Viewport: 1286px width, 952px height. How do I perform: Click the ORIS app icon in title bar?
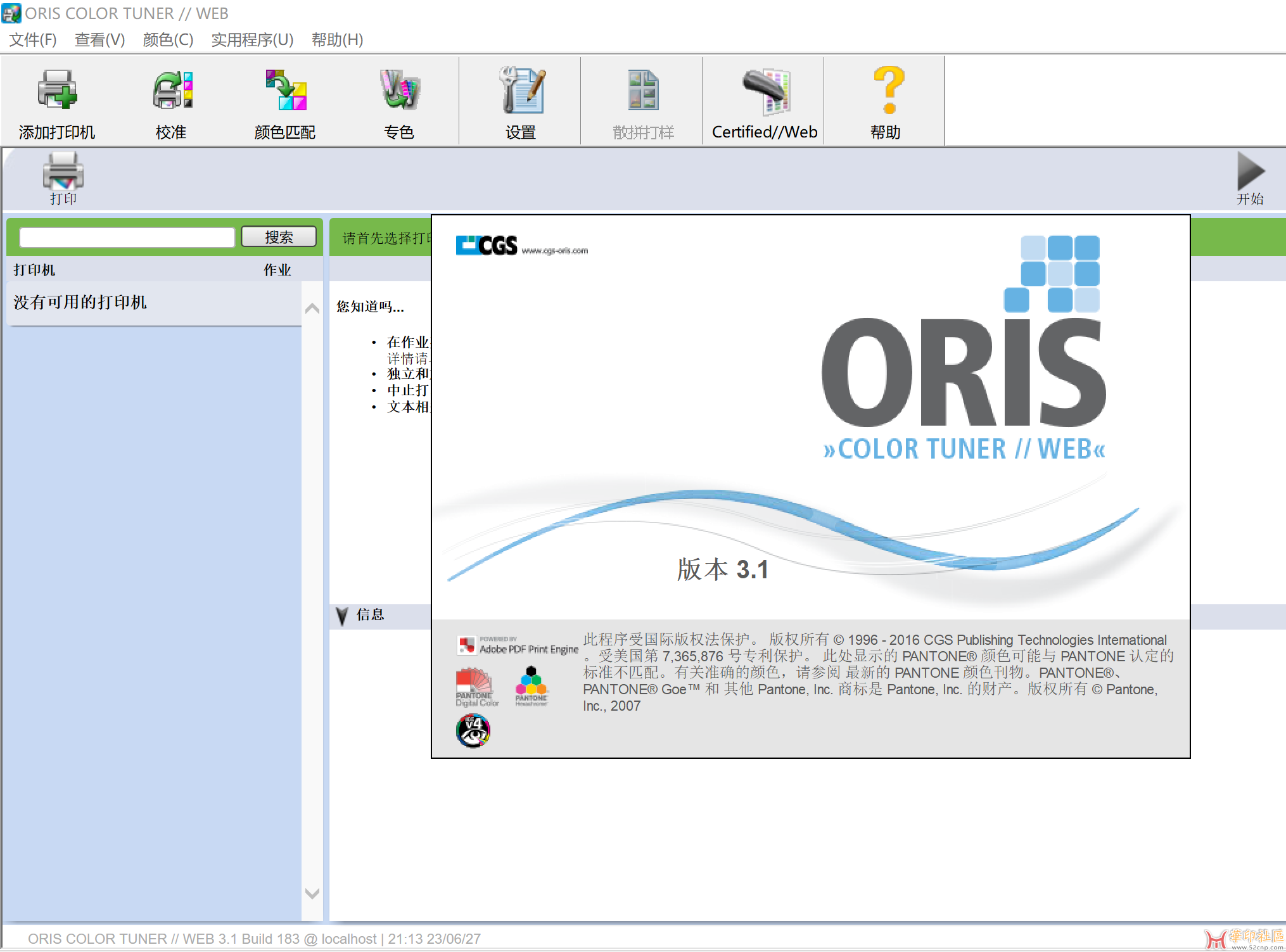(x=11, y=13)
